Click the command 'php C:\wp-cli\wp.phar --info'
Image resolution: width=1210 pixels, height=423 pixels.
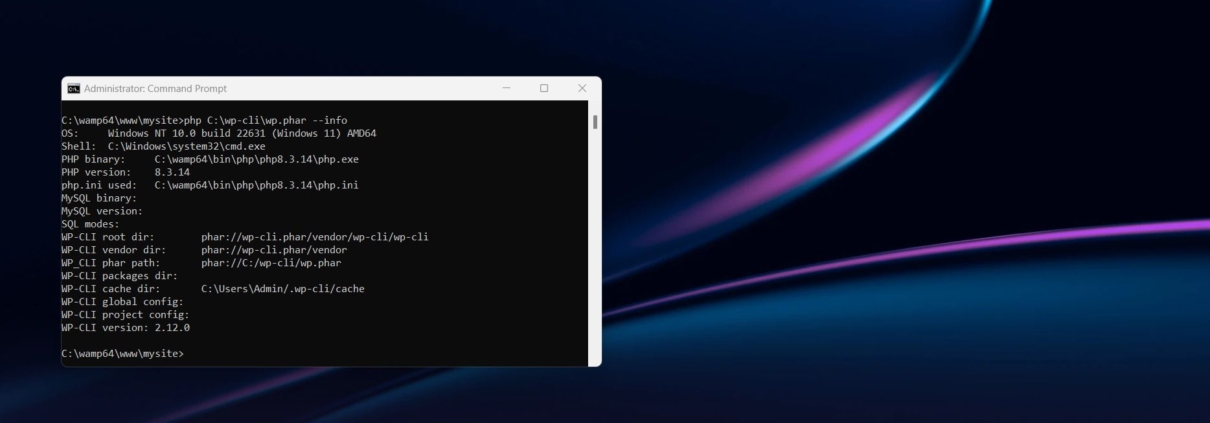[266, 120]
